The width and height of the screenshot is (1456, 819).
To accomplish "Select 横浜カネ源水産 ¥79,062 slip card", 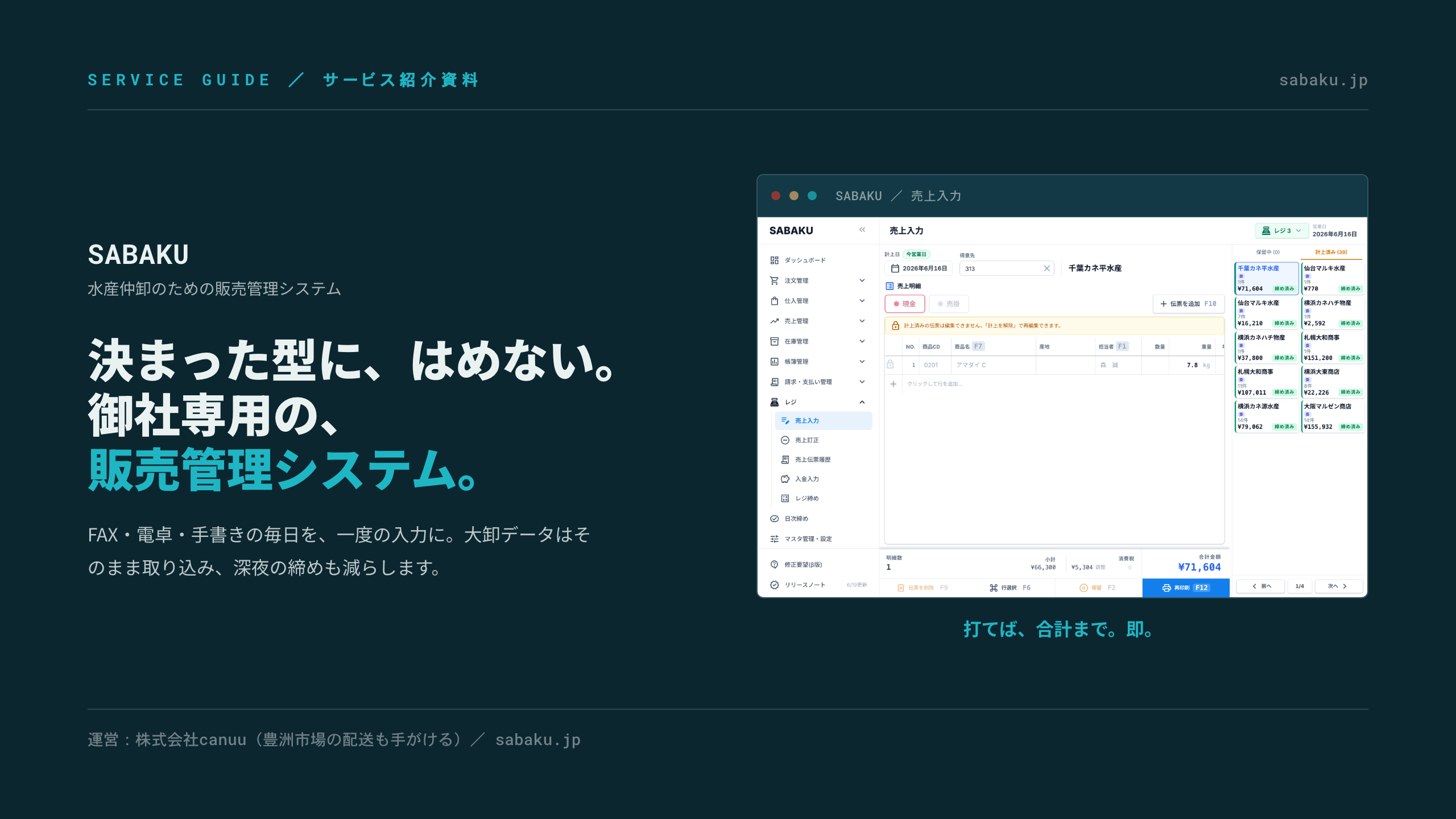I will tap(1267, 416).
